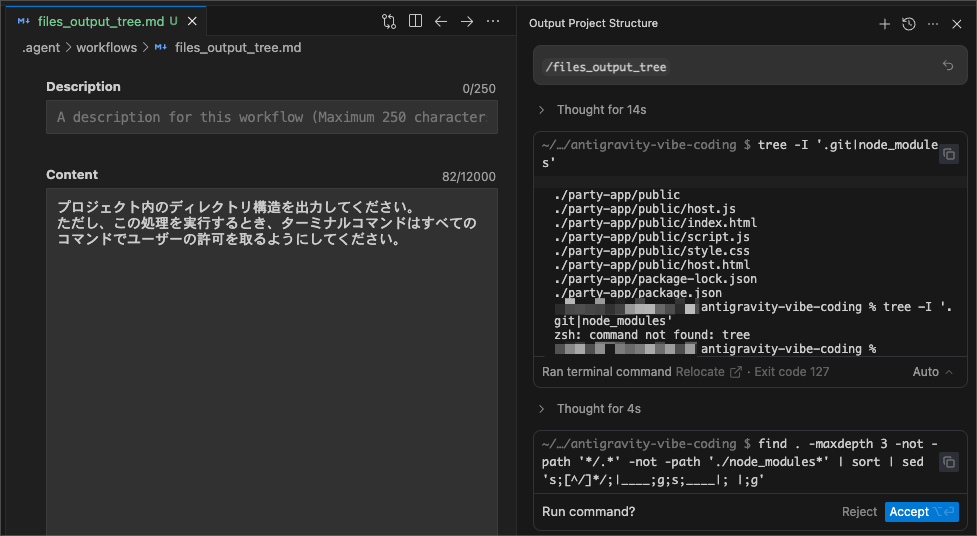This screenshot has height=536, width=977.
Task: Copy the find command to clipboard
Action: (x=949, y=461)
